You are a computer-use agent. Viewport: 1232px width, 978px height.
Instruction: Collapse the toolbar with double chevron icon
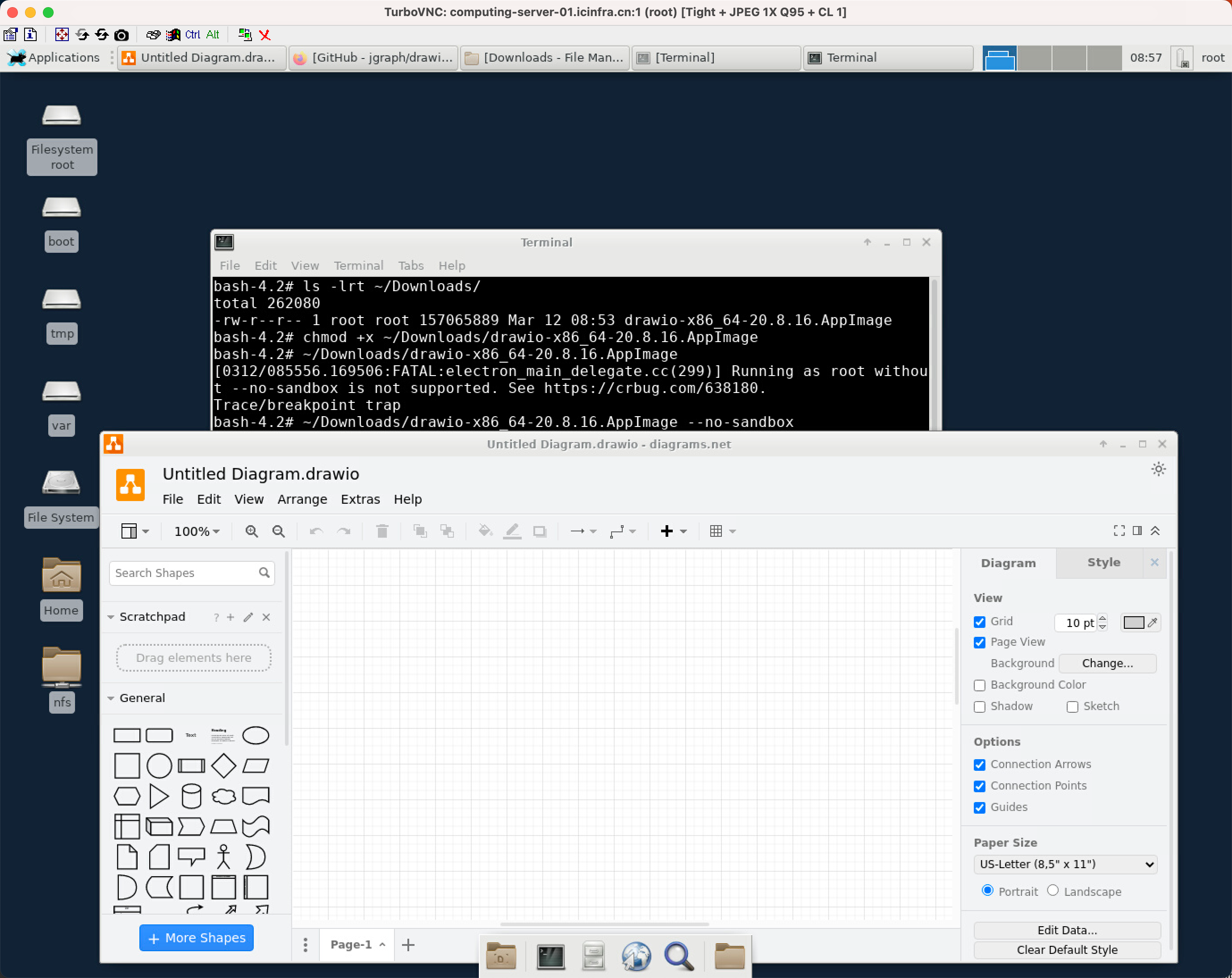1155,531
